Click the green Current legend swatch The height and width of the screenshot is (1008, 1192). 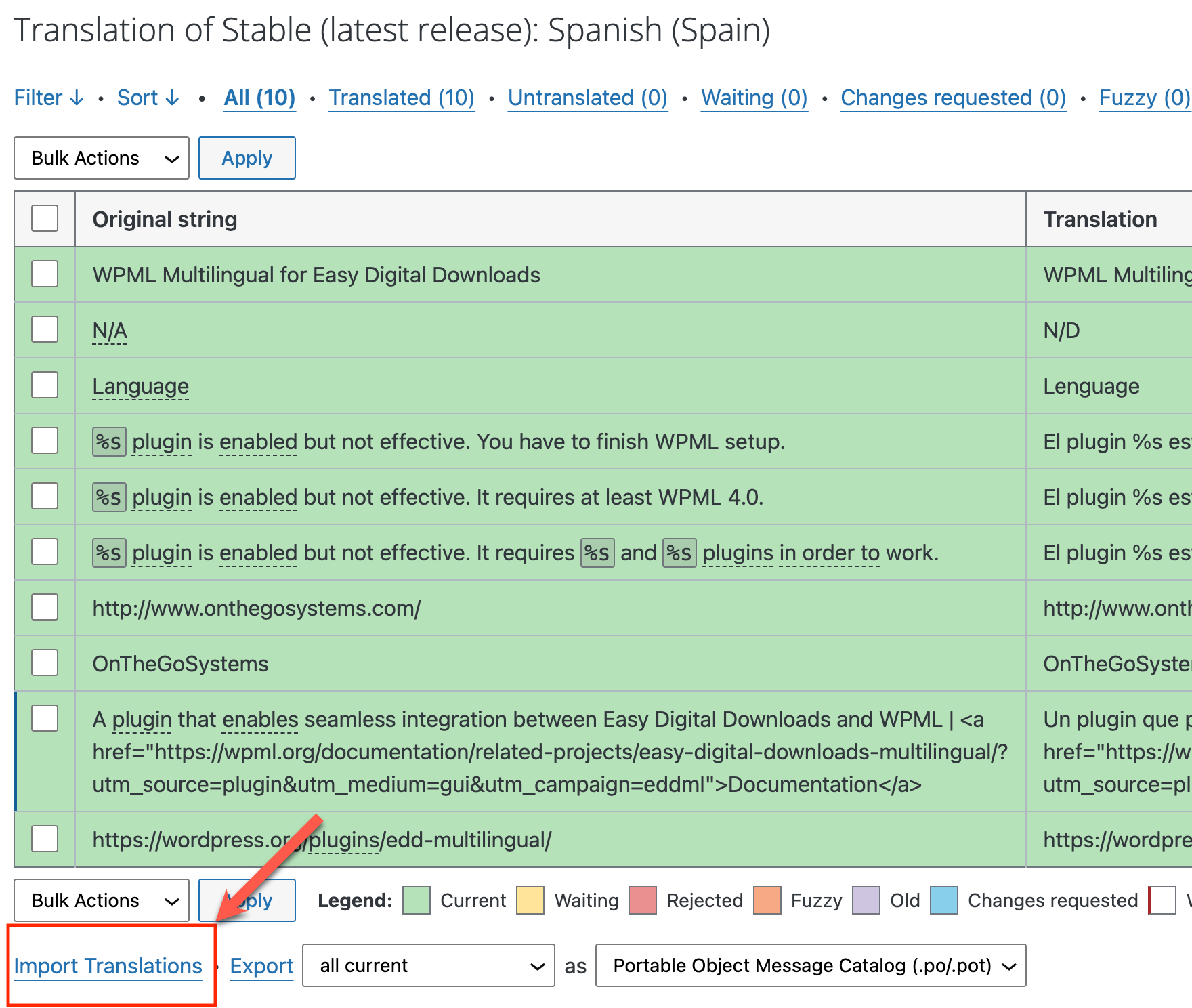click(416, 900)
